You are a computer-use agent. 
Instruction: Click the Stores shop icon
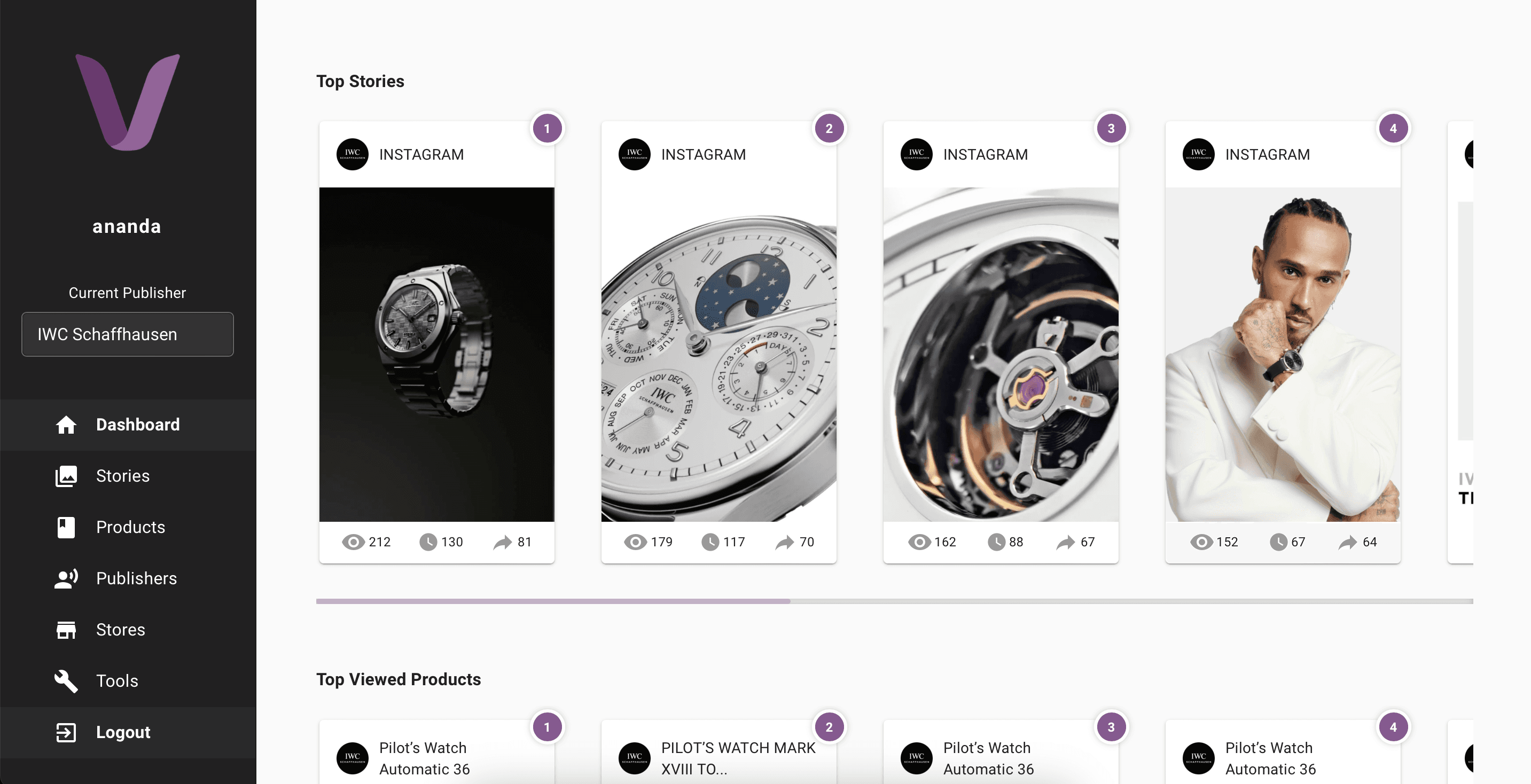pyautogui.click(x=66, y=630)
